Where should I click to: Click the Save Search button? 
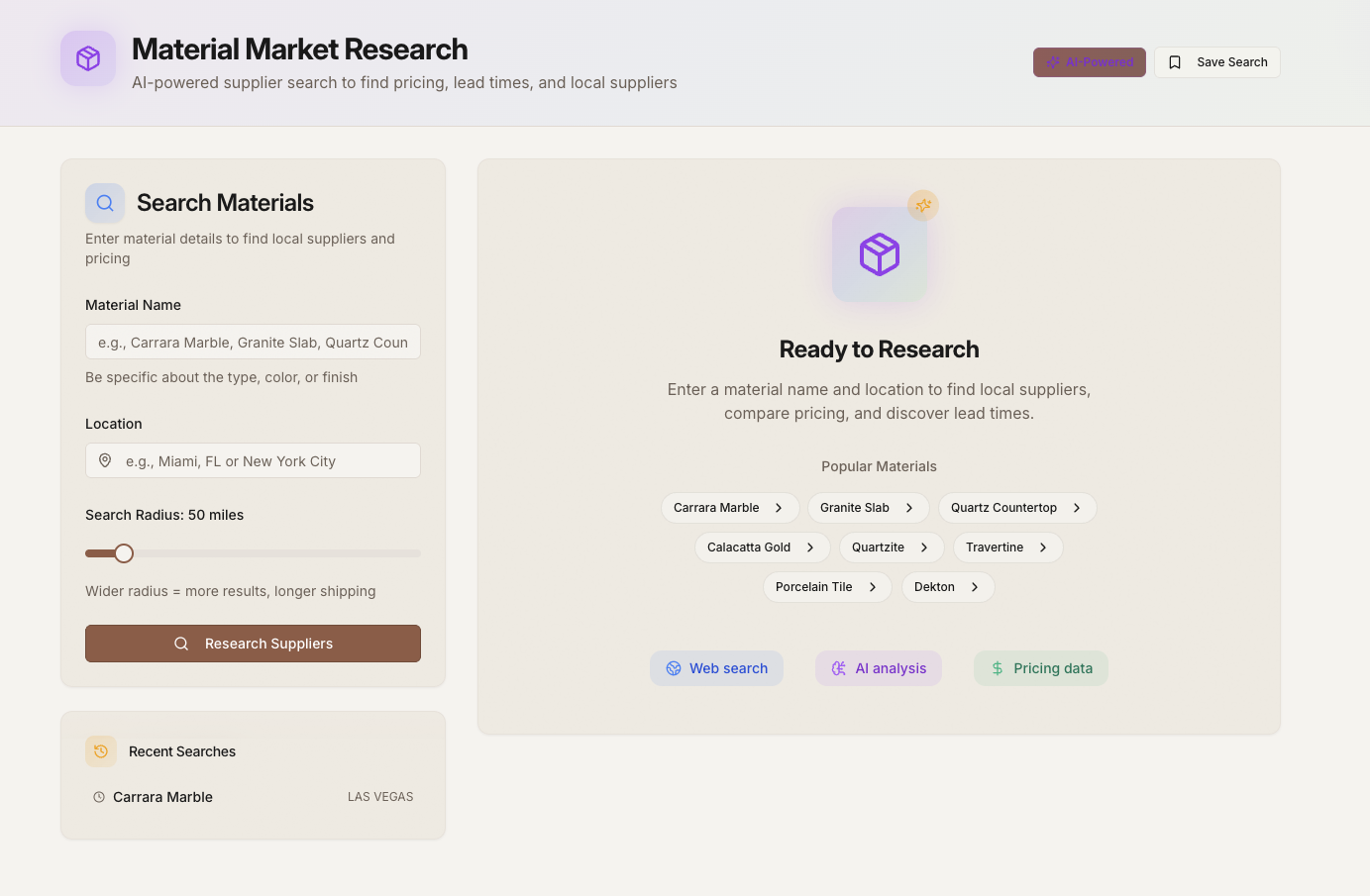click(x=1217, y=62)
